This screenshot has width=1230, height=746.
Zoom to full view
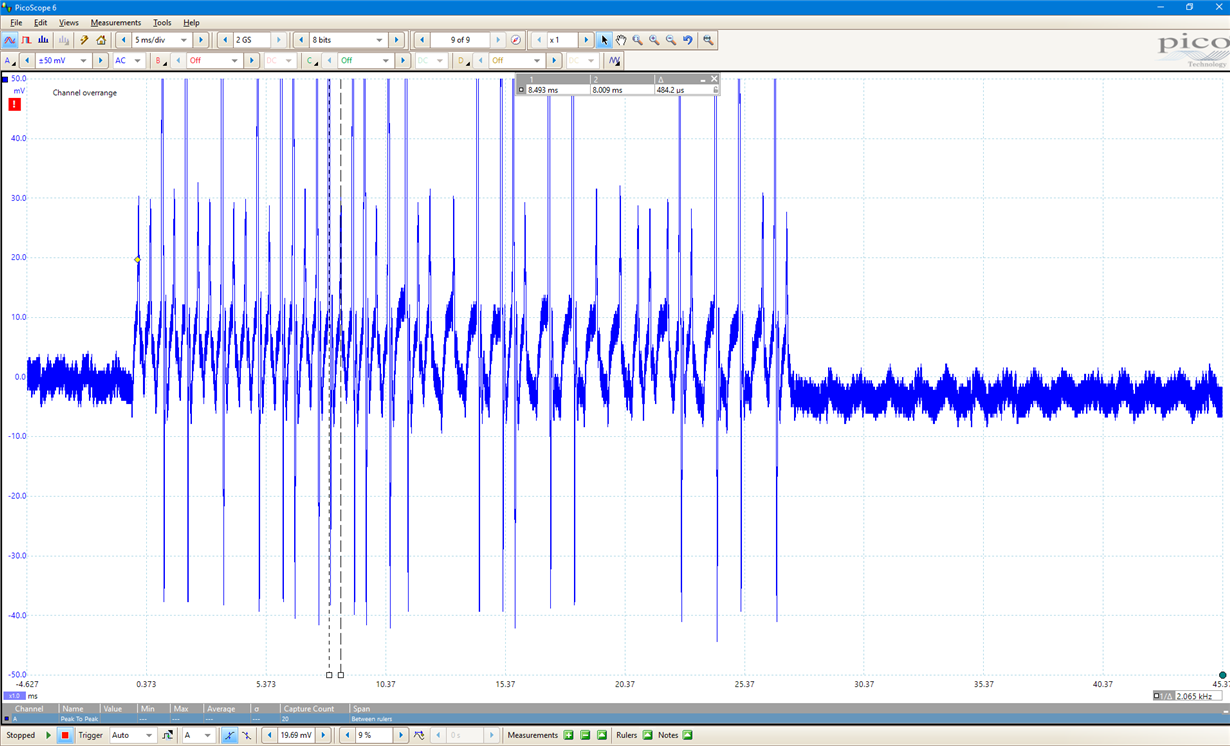tap(708, 40)
